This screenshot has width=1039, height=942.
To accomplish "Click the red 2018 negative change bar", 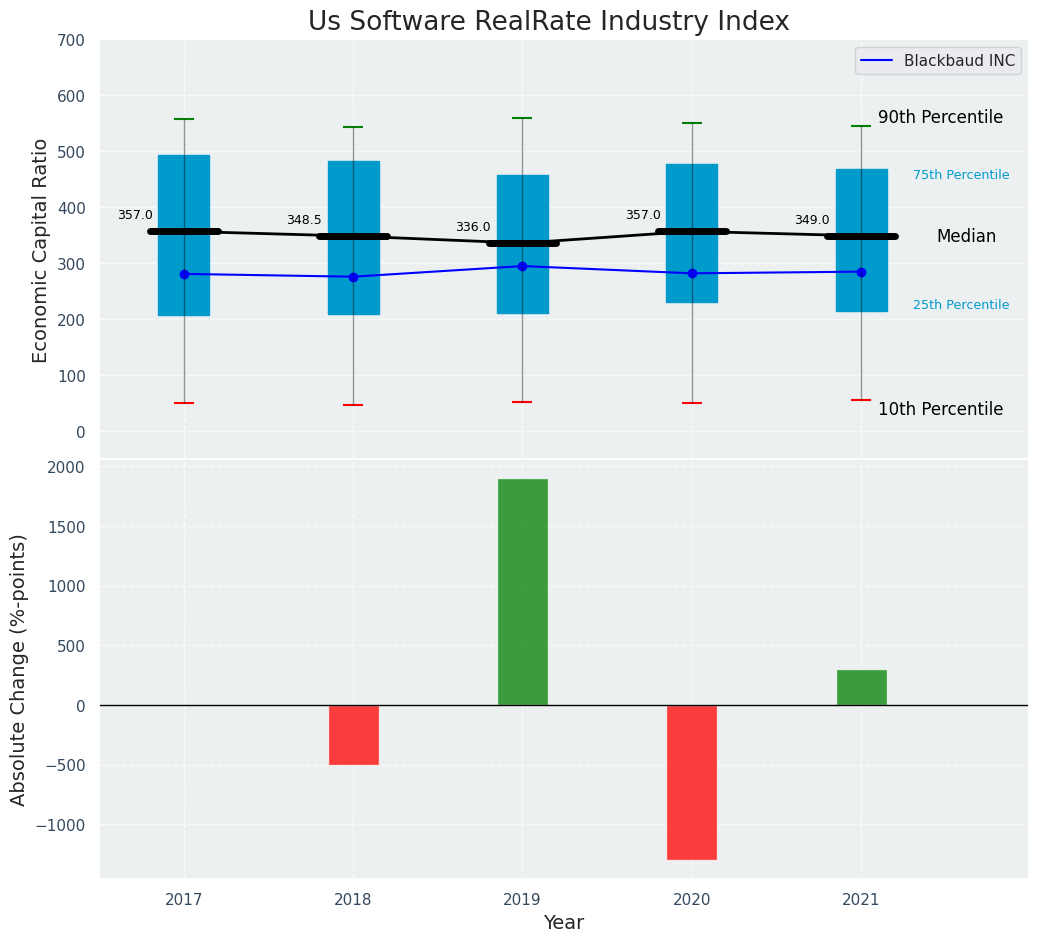I will 353,735.
